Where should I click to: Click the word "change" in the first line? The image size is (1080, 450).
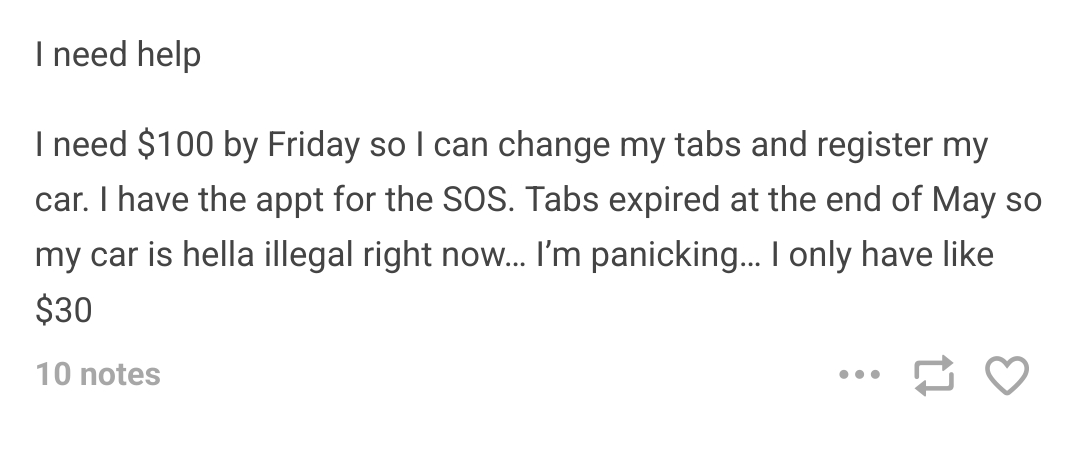554,145
